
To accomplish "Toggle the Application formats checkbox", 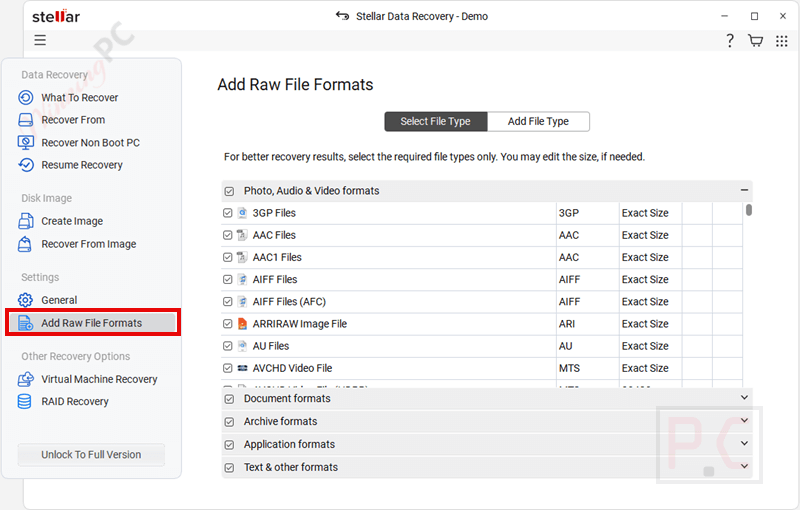I will [x=230, y=445].
